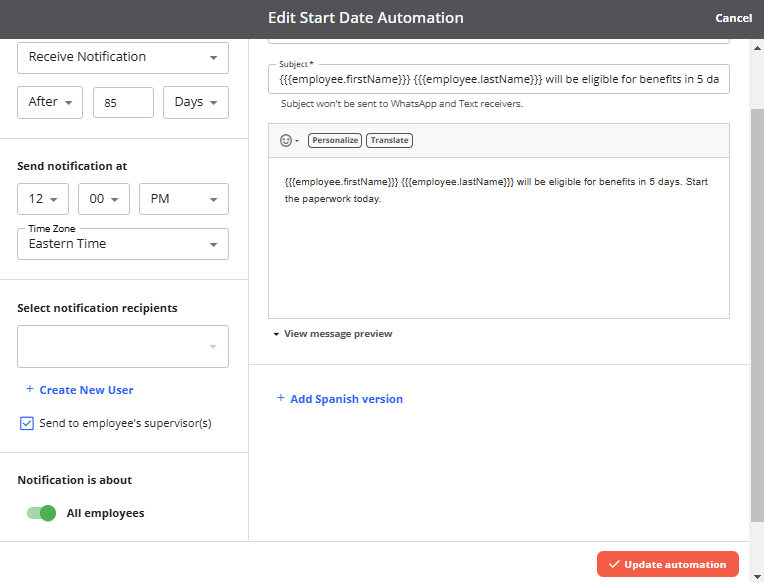Image resolution: width=764 pixels, height=583 pixels.
Task: Open the After timing dropdown
Action: pos(50,102)
